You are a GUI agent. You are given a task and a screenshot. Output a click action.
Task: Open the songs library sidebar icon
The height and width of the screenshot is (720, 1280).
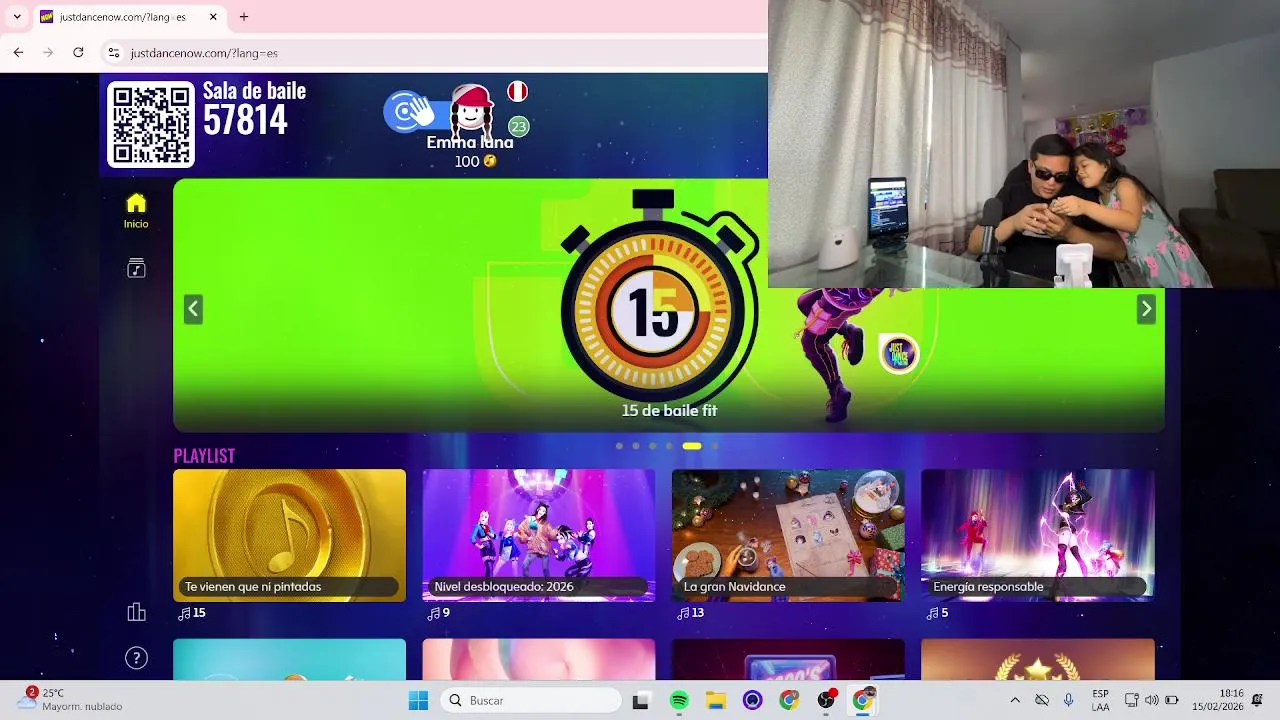click(x=136, y=268)
